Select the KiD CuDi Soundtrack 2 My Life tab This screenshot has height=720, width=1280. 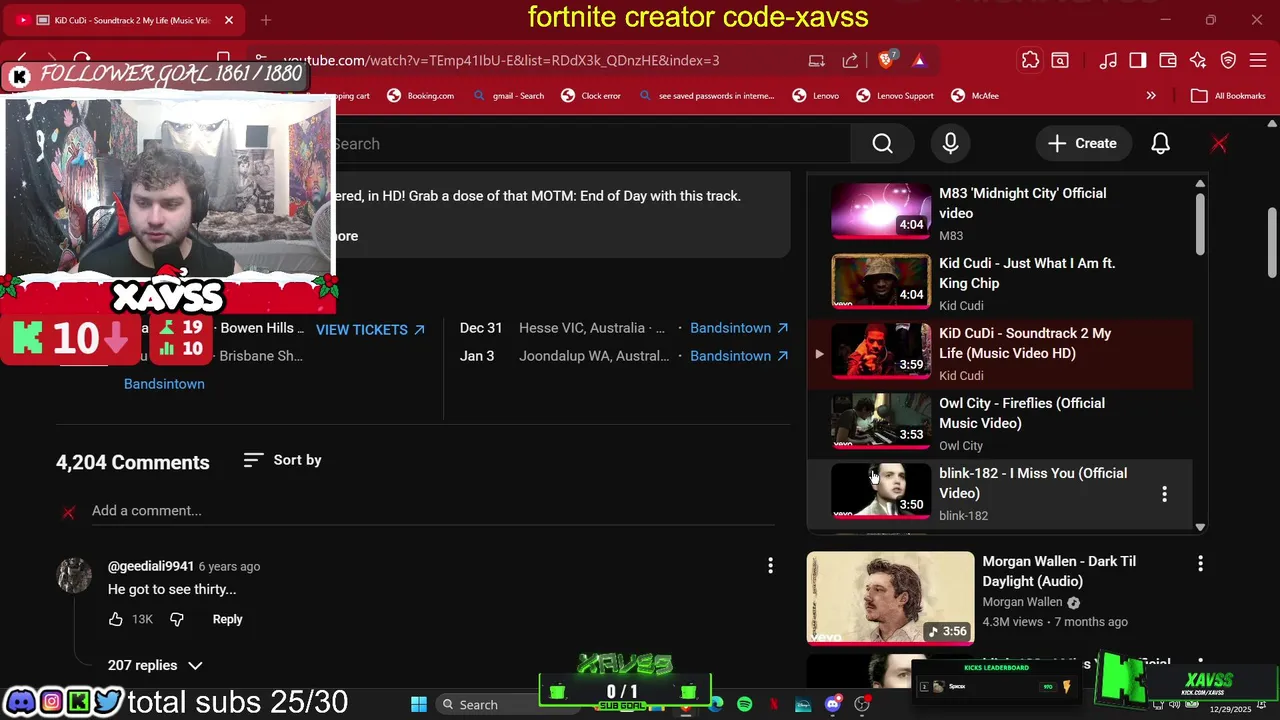124,20
